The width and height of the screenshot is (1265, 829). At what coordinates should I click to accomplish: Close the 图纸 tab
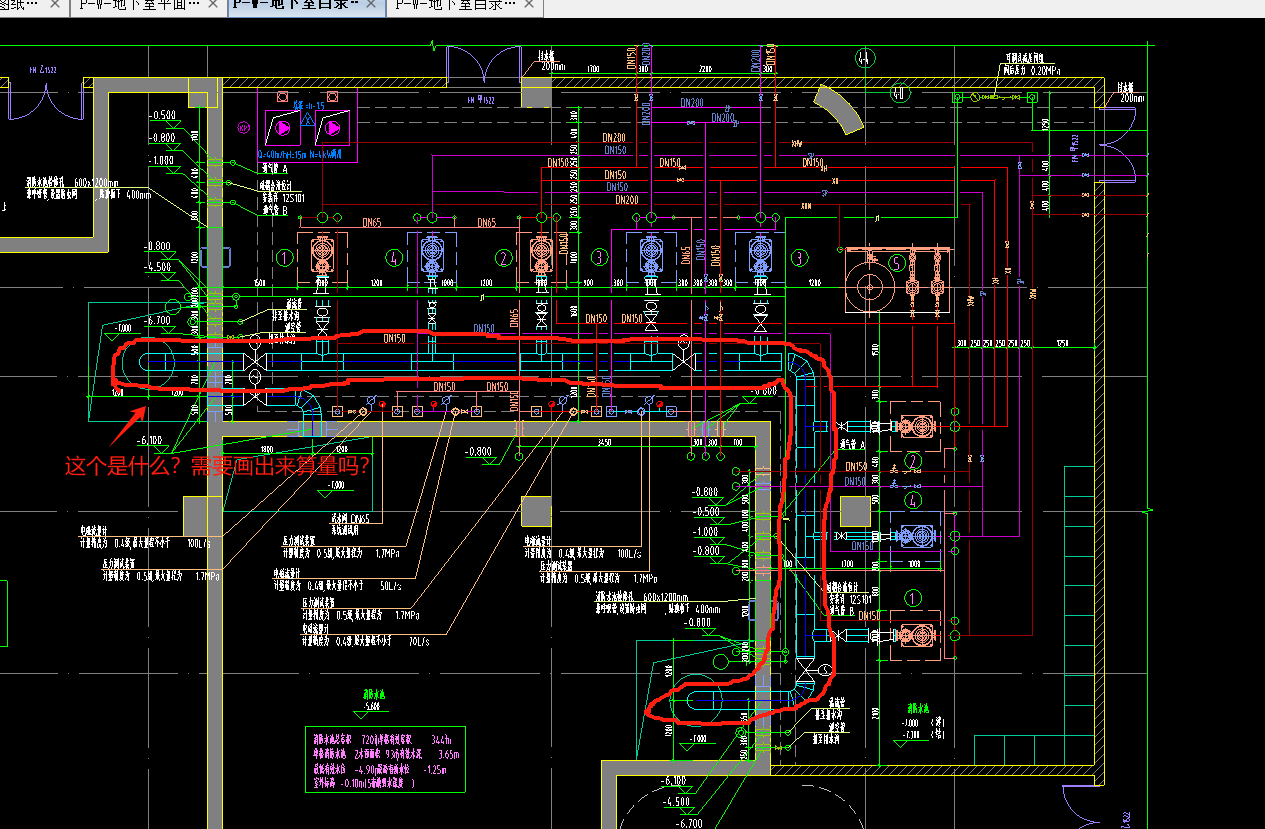point(55,5)
